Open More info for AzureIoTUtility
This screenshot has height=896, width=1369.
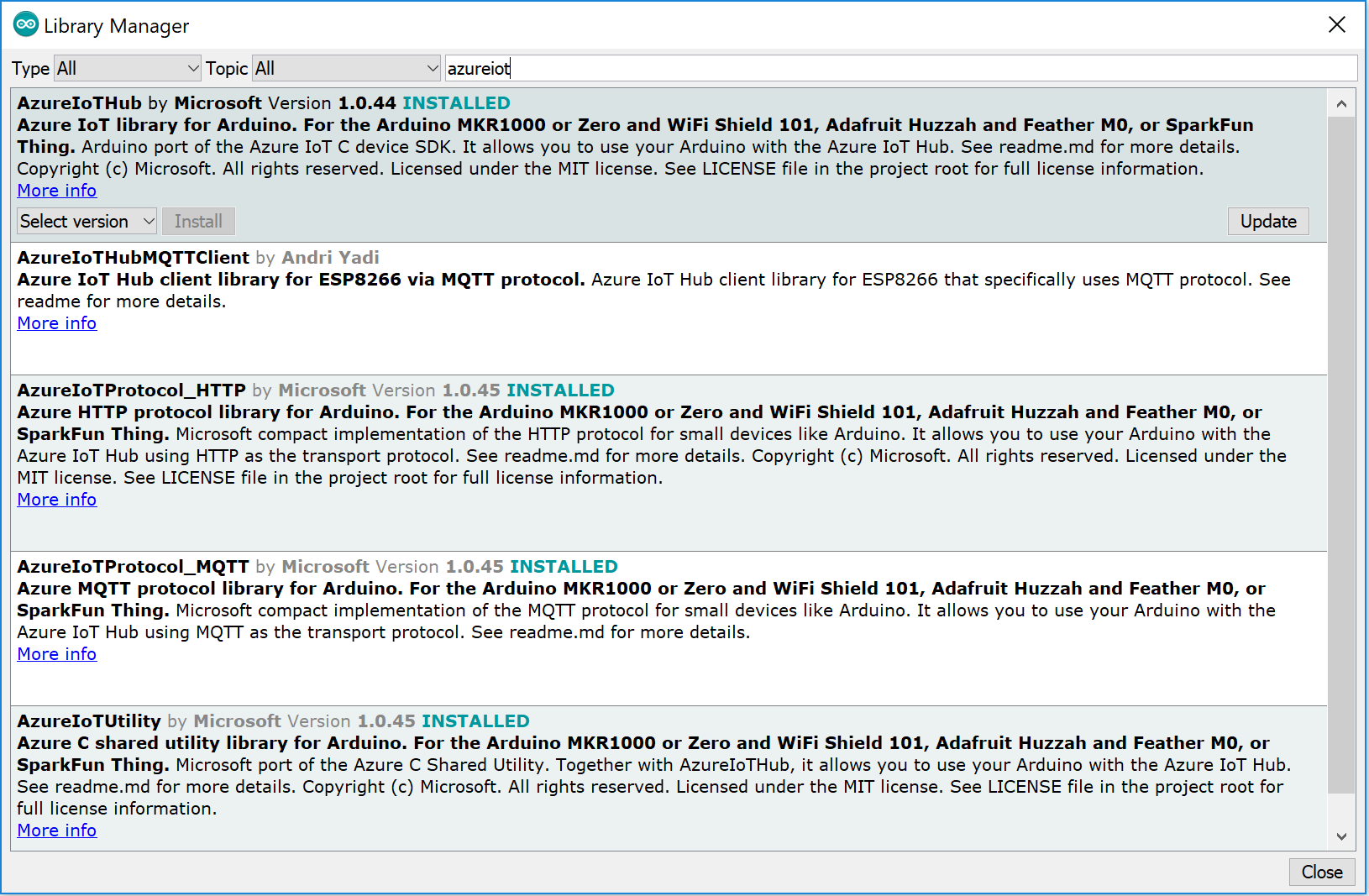point(57,831)
